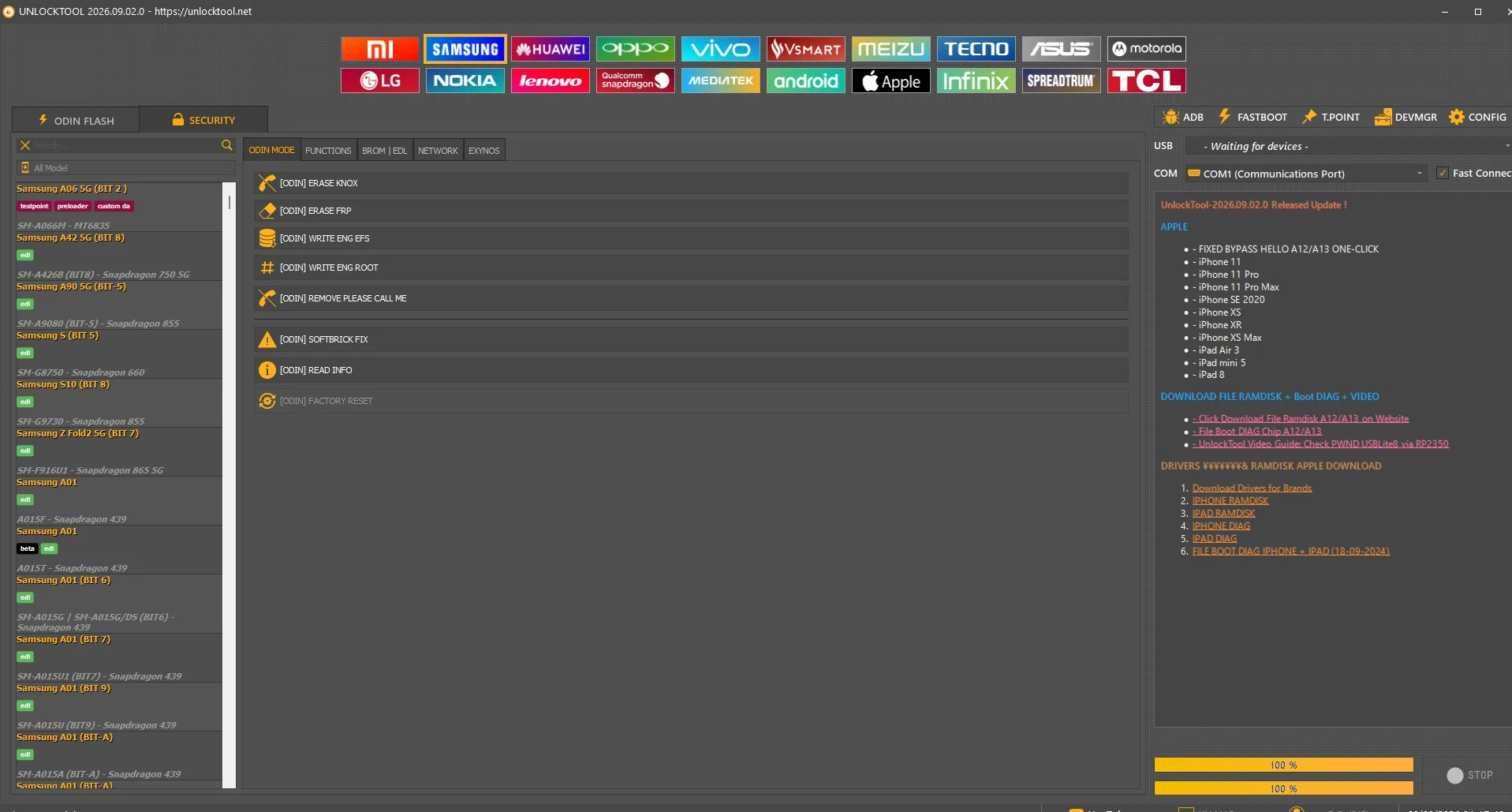Click the model search field
Screen dimensions: 1512x812
tap(126, 145)
